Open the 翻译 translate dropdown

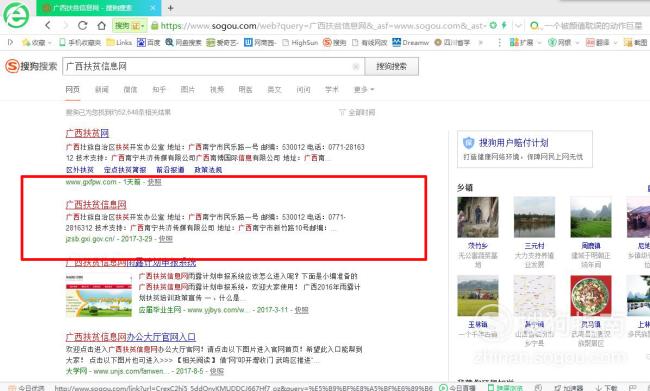tap(601, 42)
